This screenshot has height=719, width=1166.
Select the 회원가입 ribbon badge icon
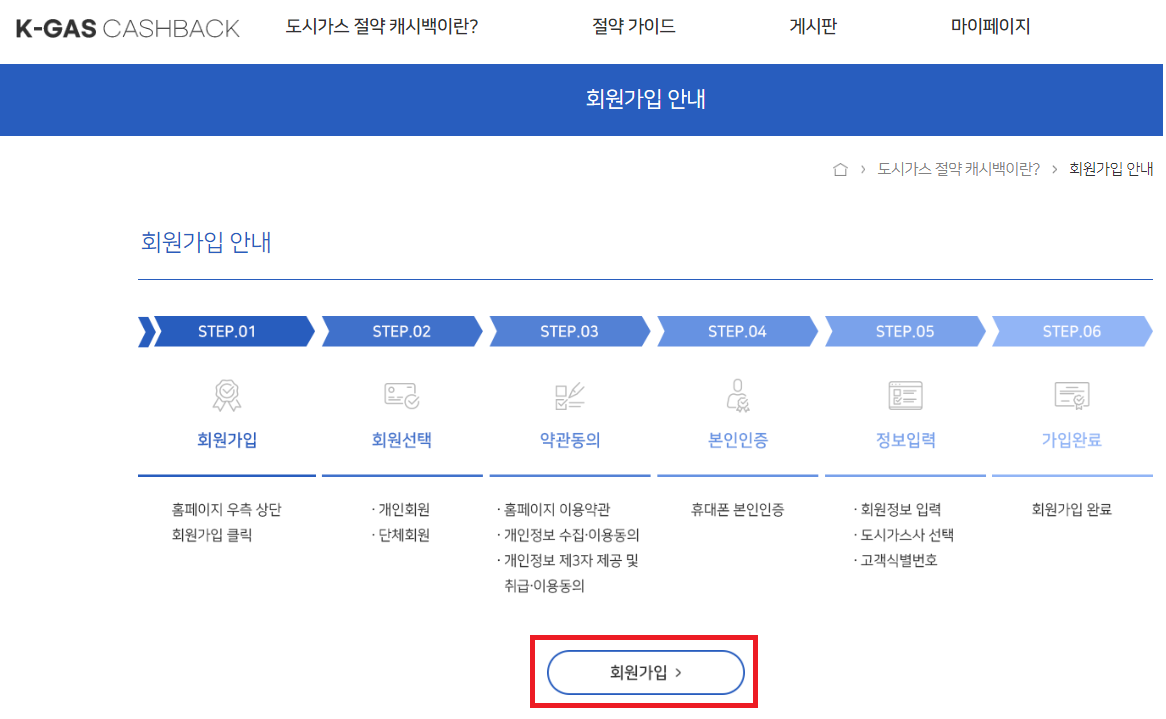tap(226, 394)
